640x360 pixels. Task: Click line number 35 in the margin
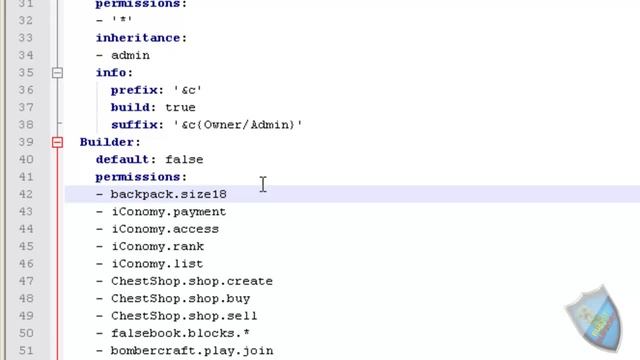(26, 73)
